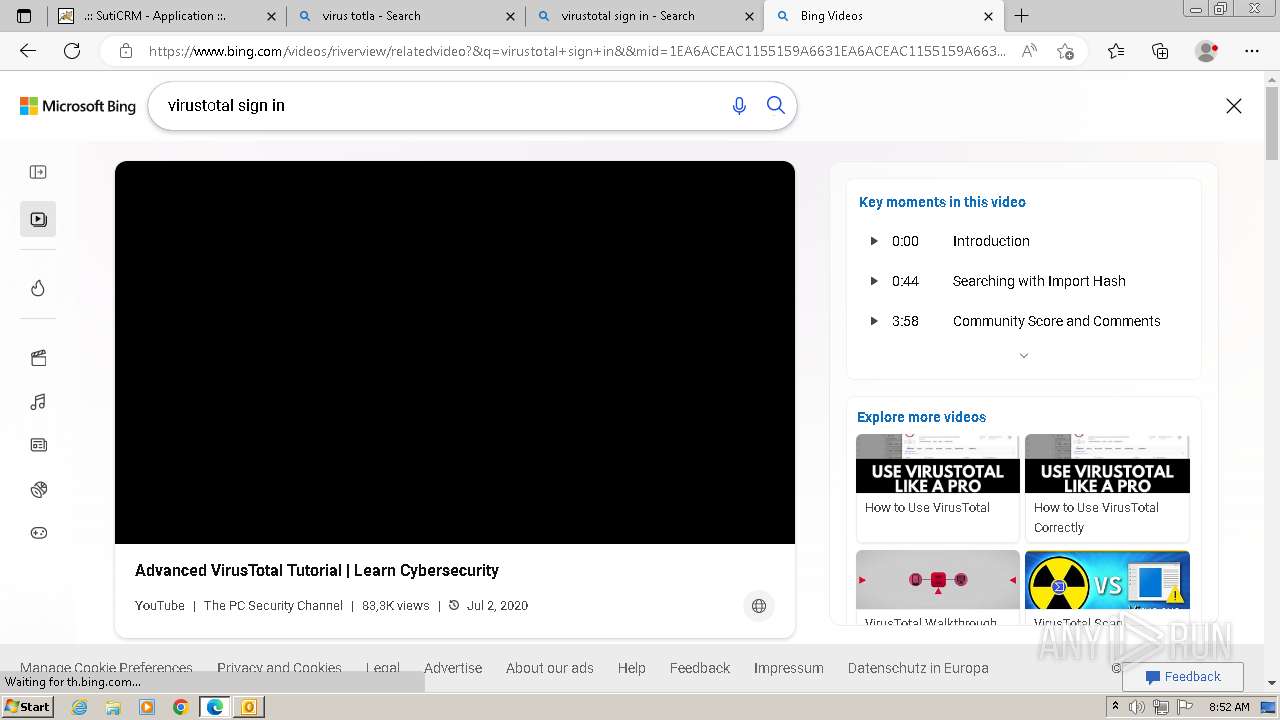Screen dimensions: 1280x720
Task: Open the news videos icon
Action: [x=38, y=445]
